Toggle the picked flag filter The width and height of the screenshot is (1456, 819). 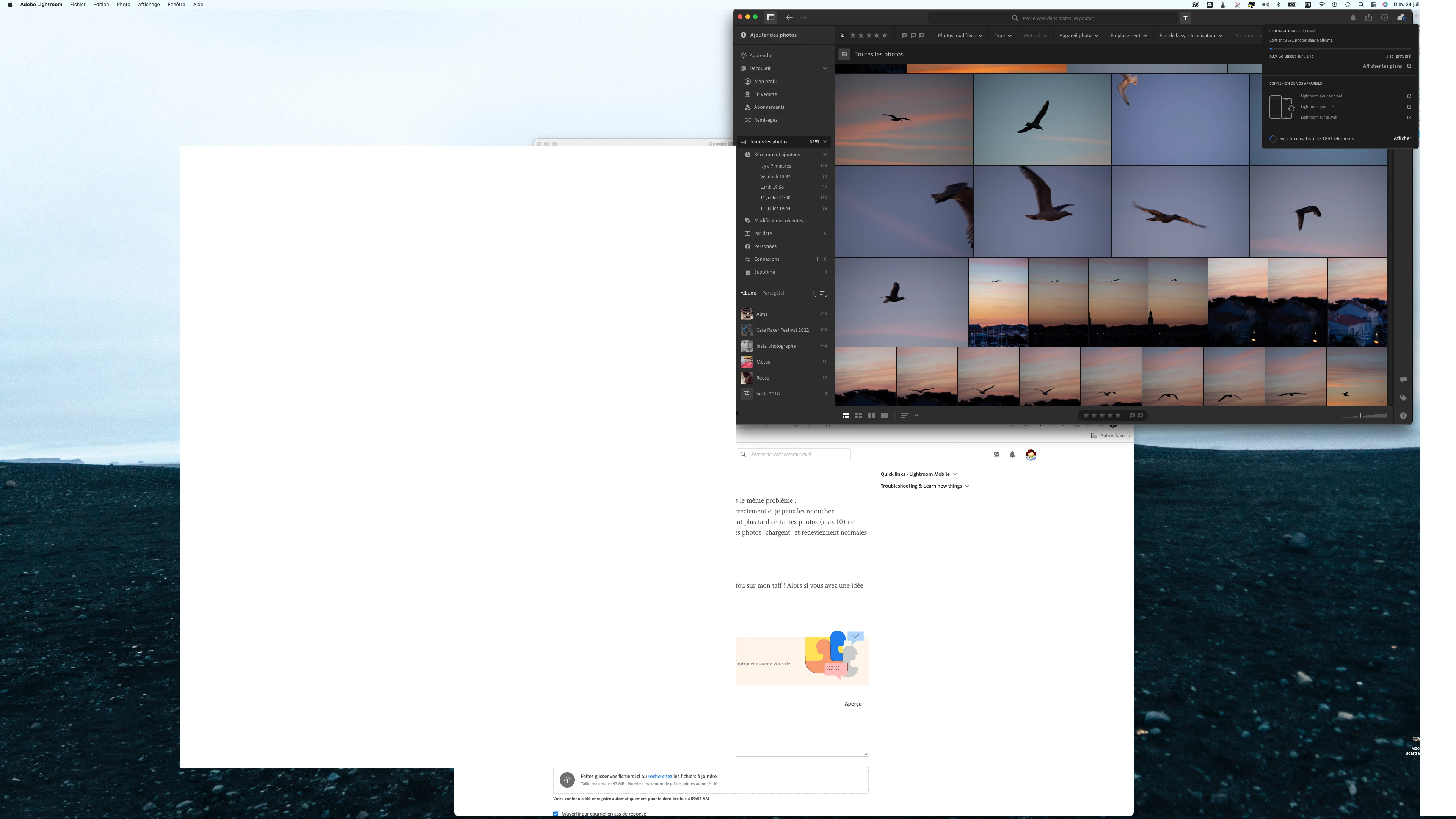pyautogui.click(x=904, y=36)
